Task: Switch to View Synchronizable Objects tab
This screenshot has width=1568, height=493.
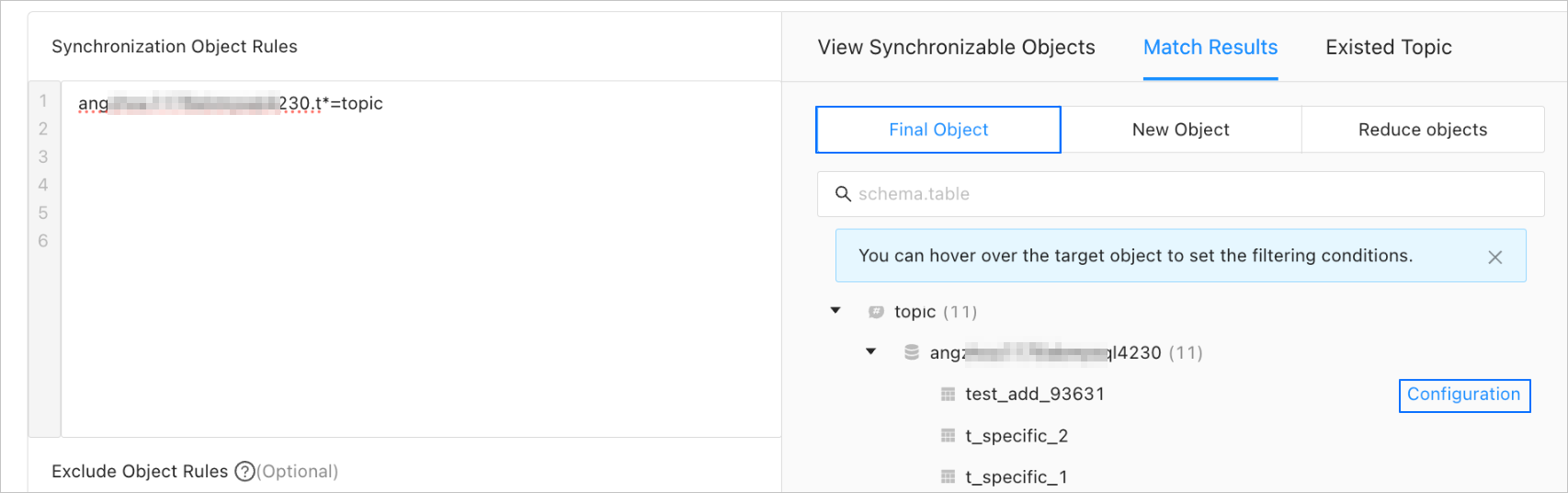Action: pos(956,48)
